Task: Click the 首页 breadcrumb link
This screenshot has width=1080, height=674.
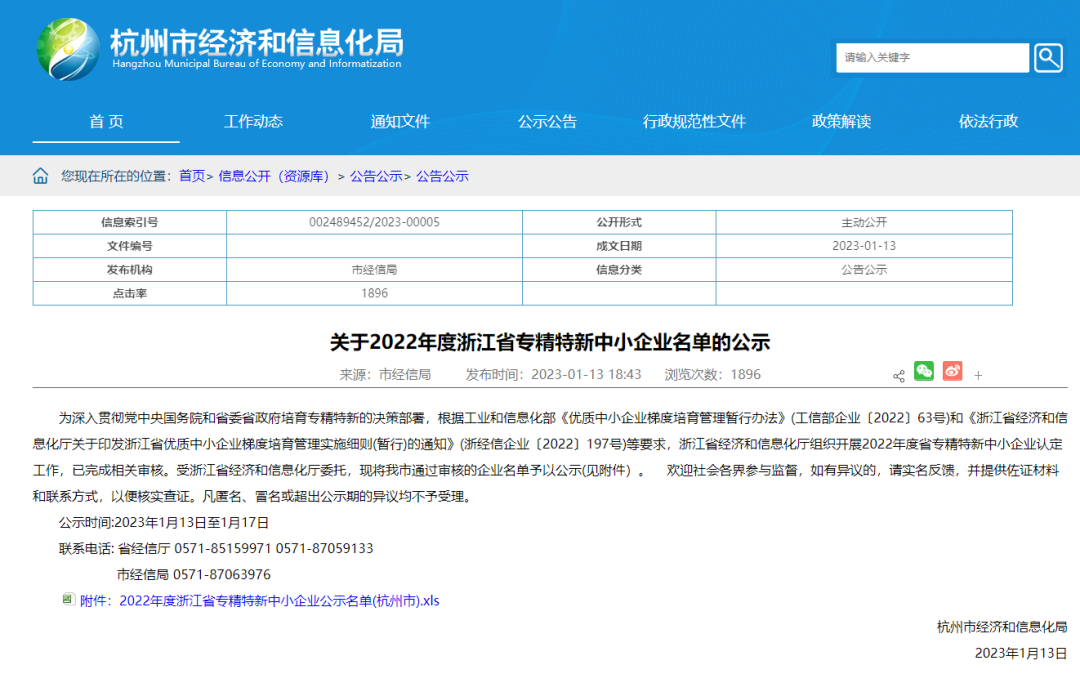Action: pos(190,175)
